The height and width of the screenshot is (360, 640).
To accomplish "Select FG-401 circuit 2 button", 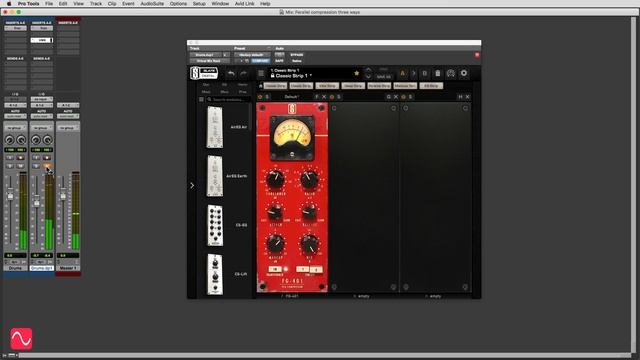I will [316, 270].
